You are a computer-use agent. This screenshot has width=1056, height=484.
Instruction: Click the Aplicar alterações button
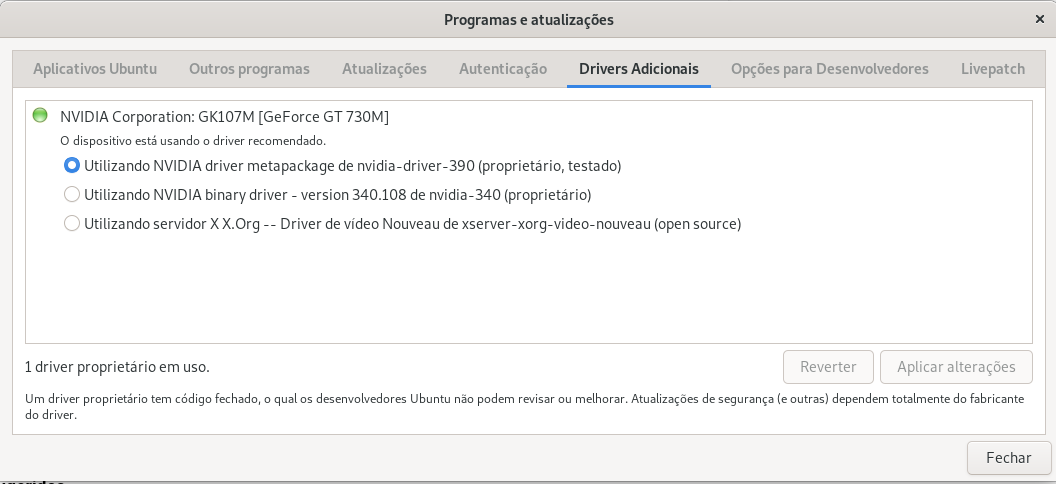point(956,367)
